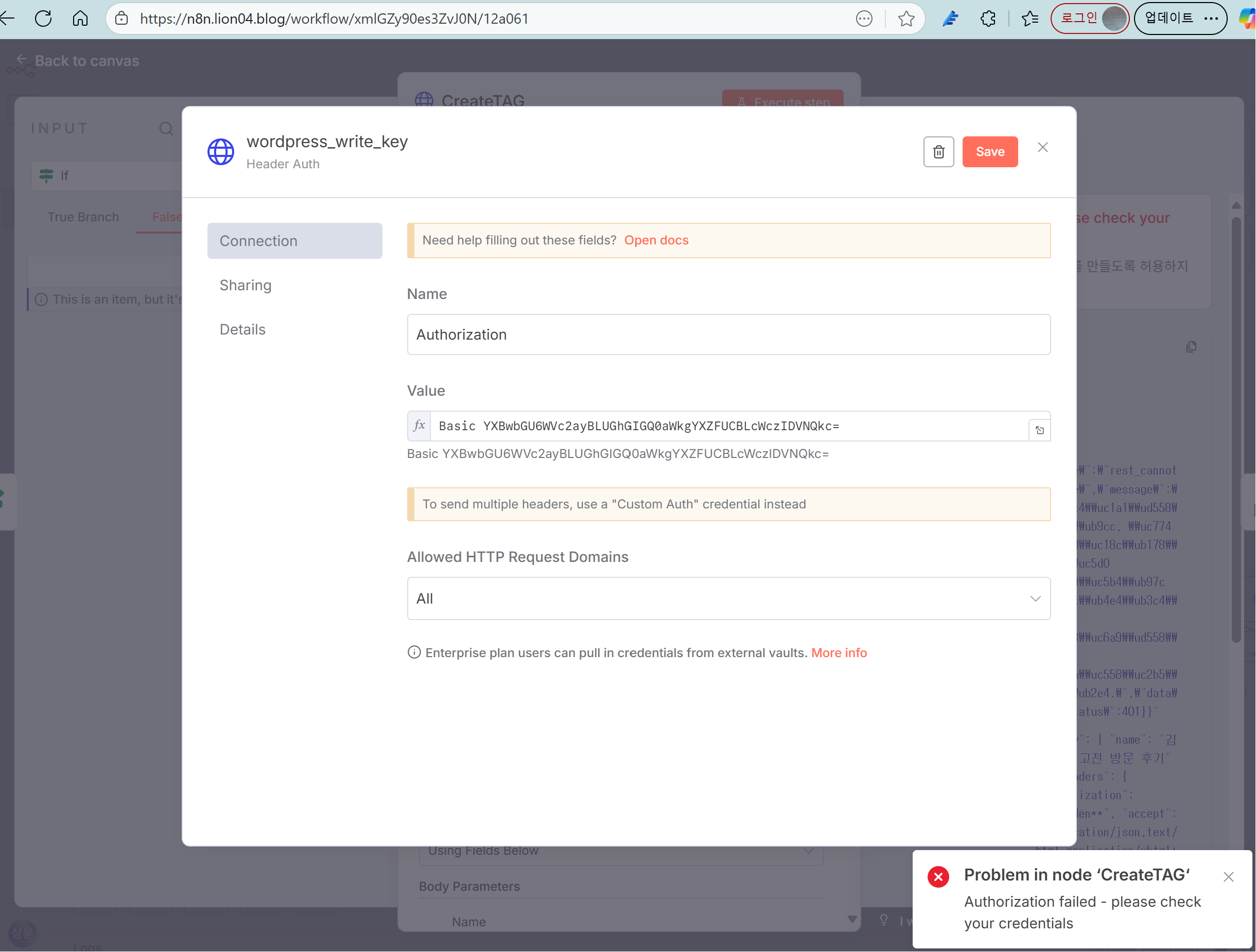Select the True Branch tab
The width and height of the screenshot is (1256, 952).
click(x=83, y=217)
